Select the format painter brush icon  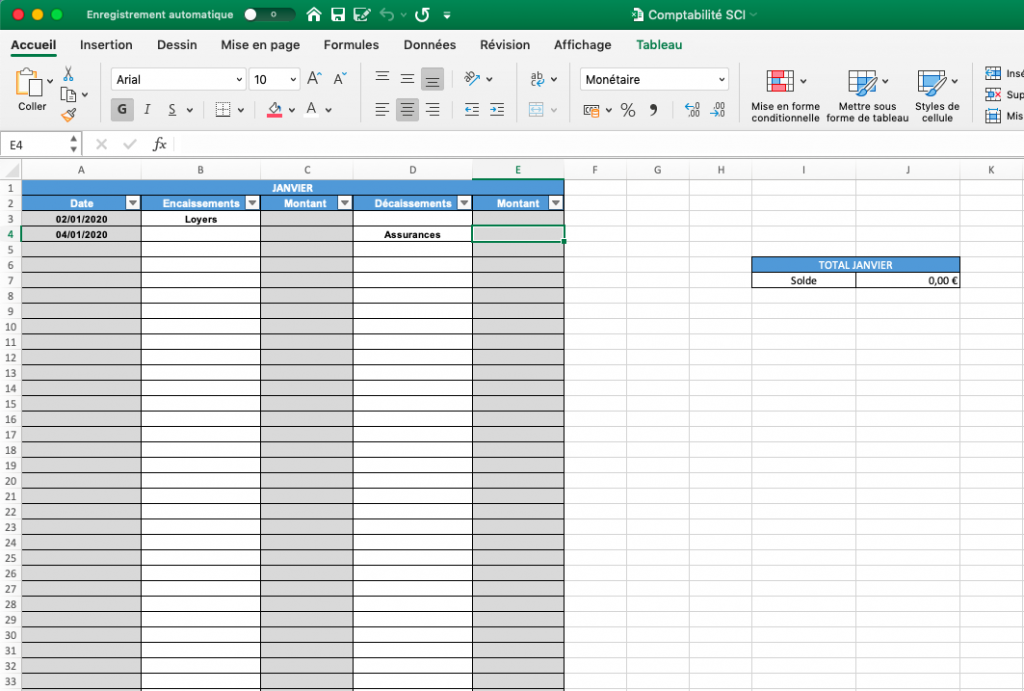click(68, 114)
